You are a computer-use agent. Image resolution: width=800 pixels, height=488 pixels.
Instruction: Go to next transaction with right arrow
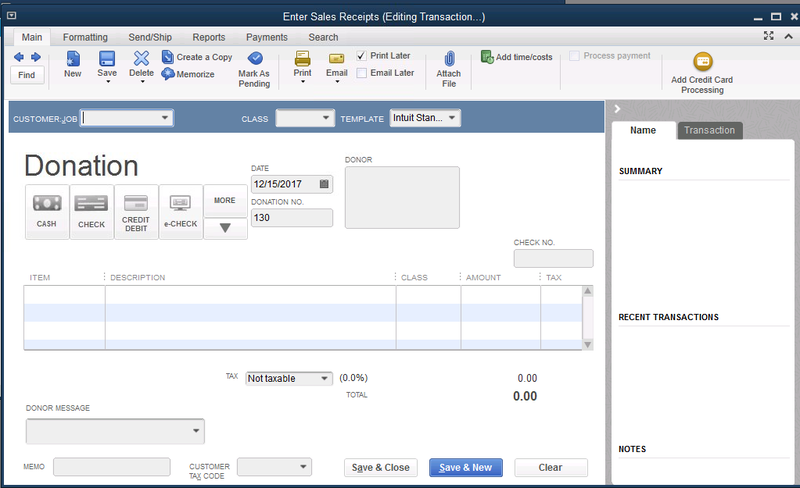click(36, 57)
